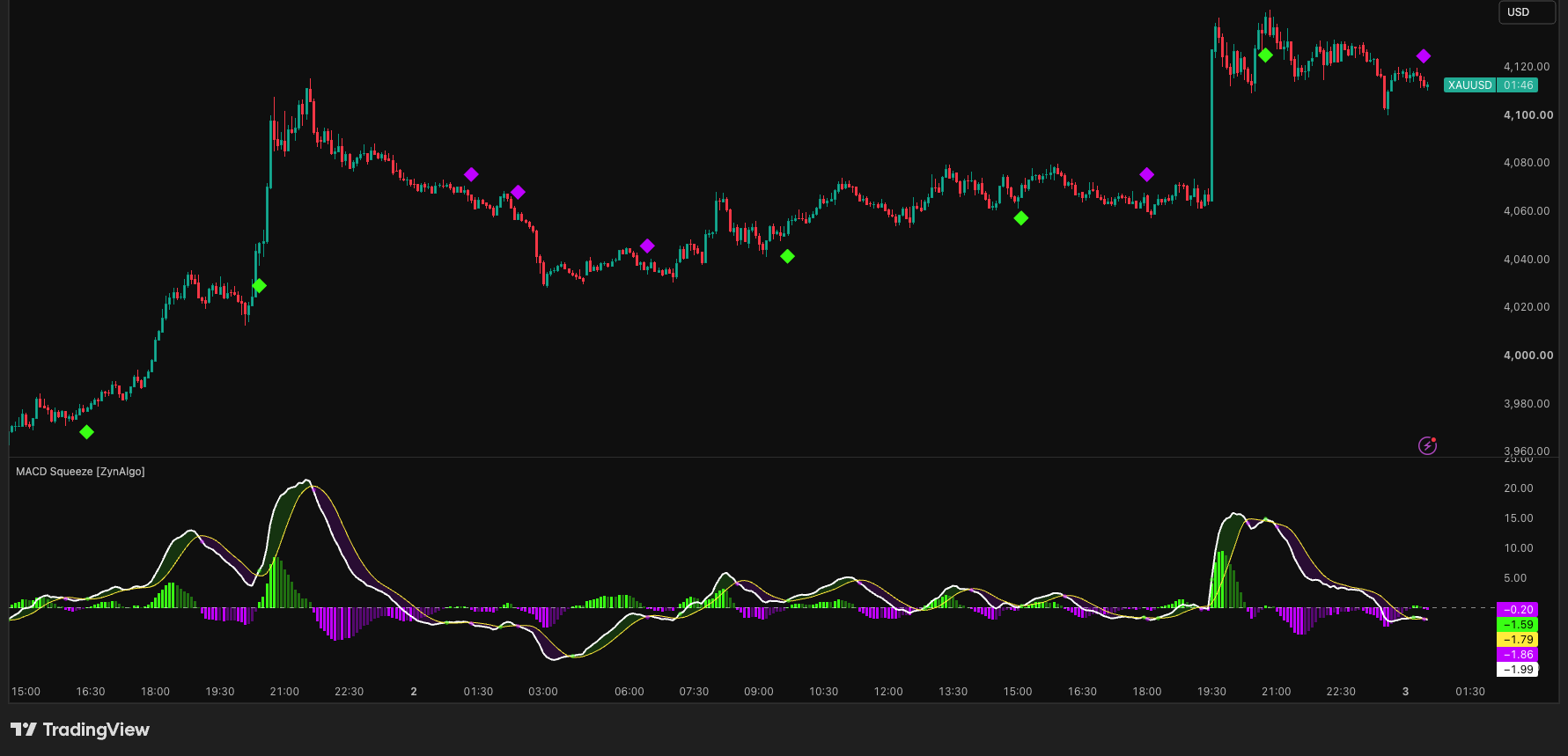Click the white -1.99 indicator value label

click(x=1518, y=670)
